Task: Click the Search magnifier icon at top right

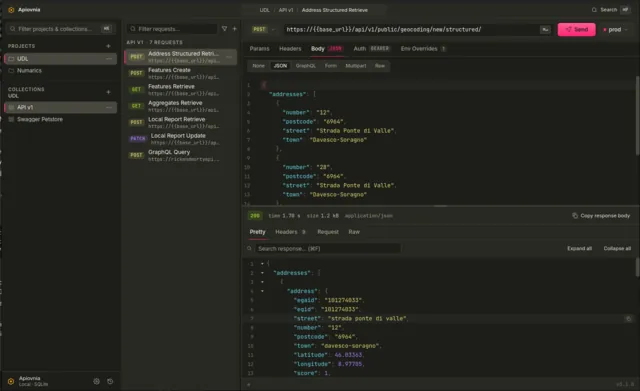Action: [594, 10]
